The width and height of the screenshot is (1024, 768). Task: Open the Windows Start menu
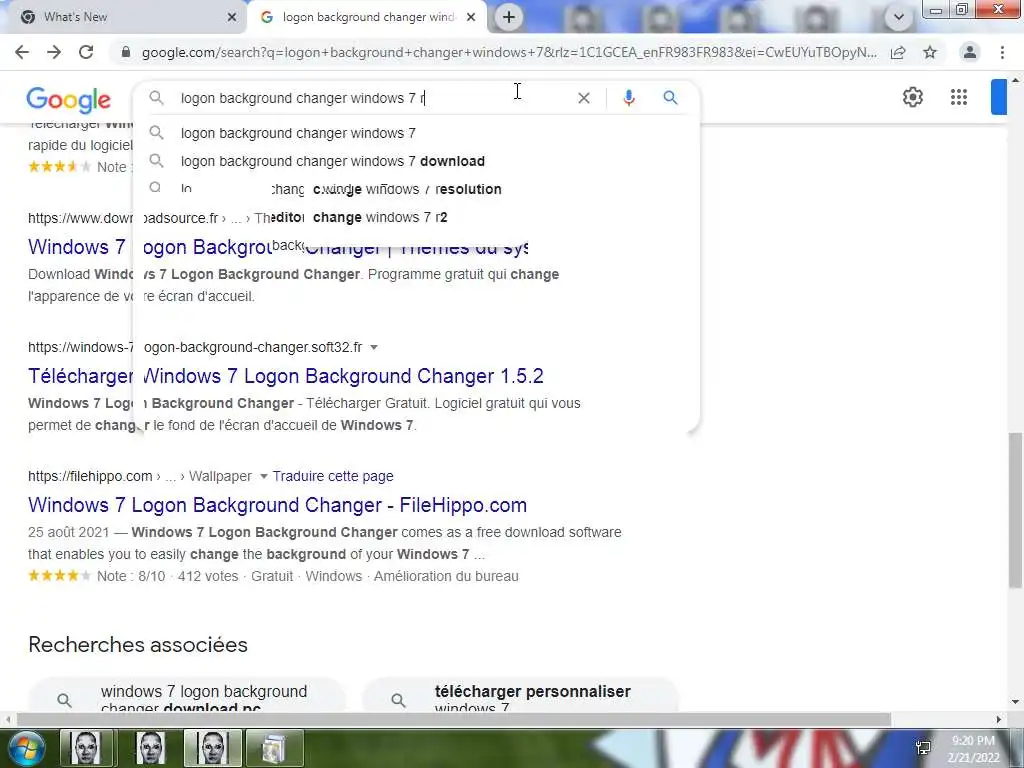(26, 749)
